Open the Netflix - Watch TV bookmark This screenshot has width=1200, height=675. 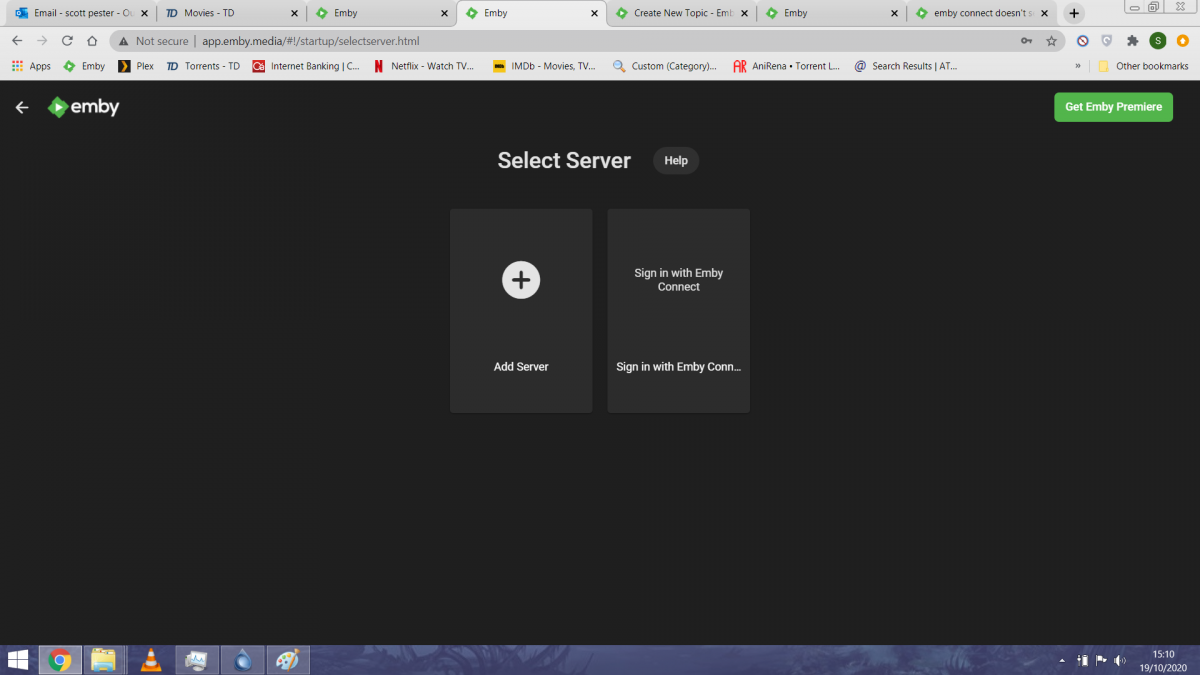tap(423, 66)
